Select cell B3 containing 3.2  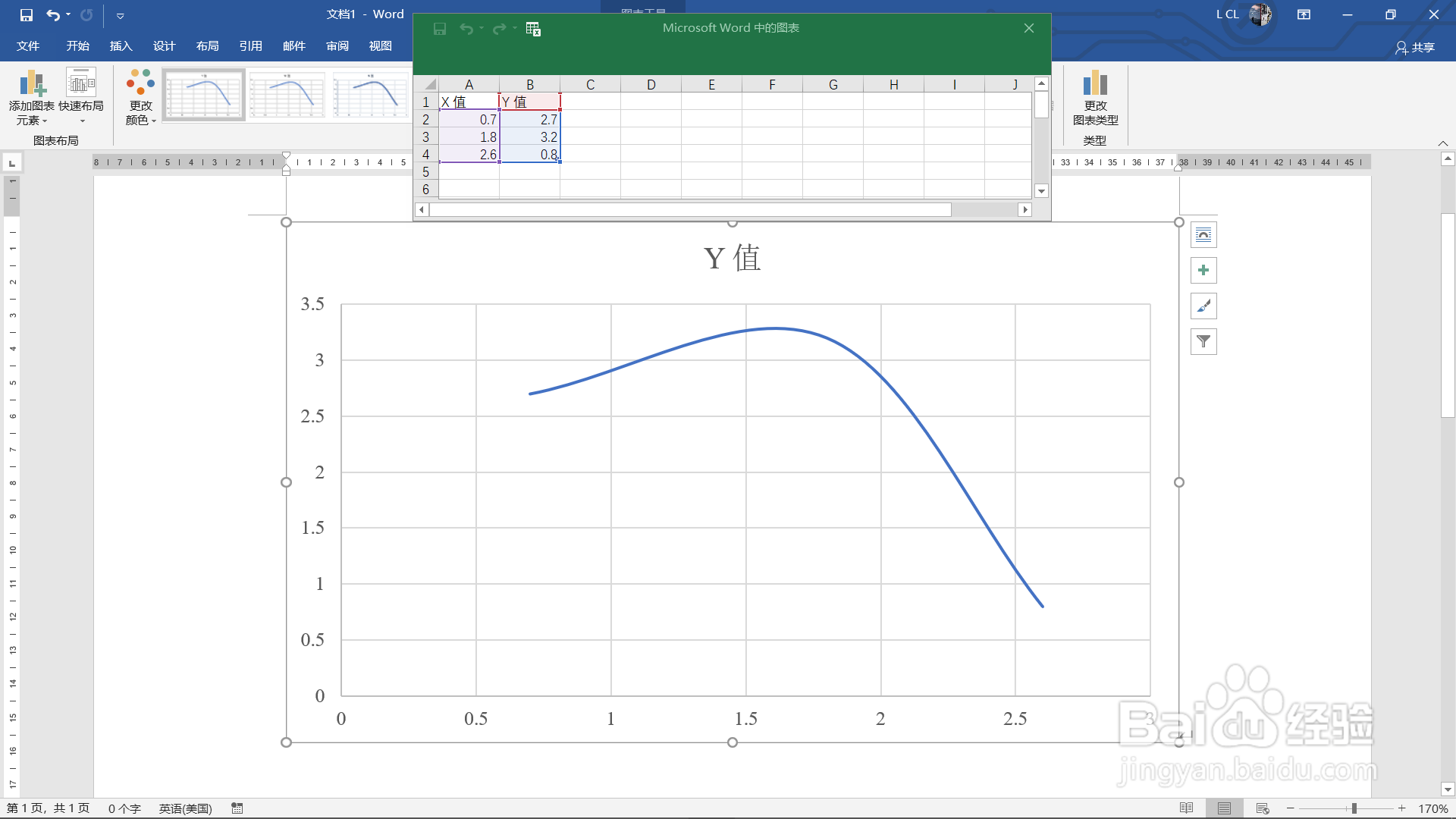tap(530, 137)
